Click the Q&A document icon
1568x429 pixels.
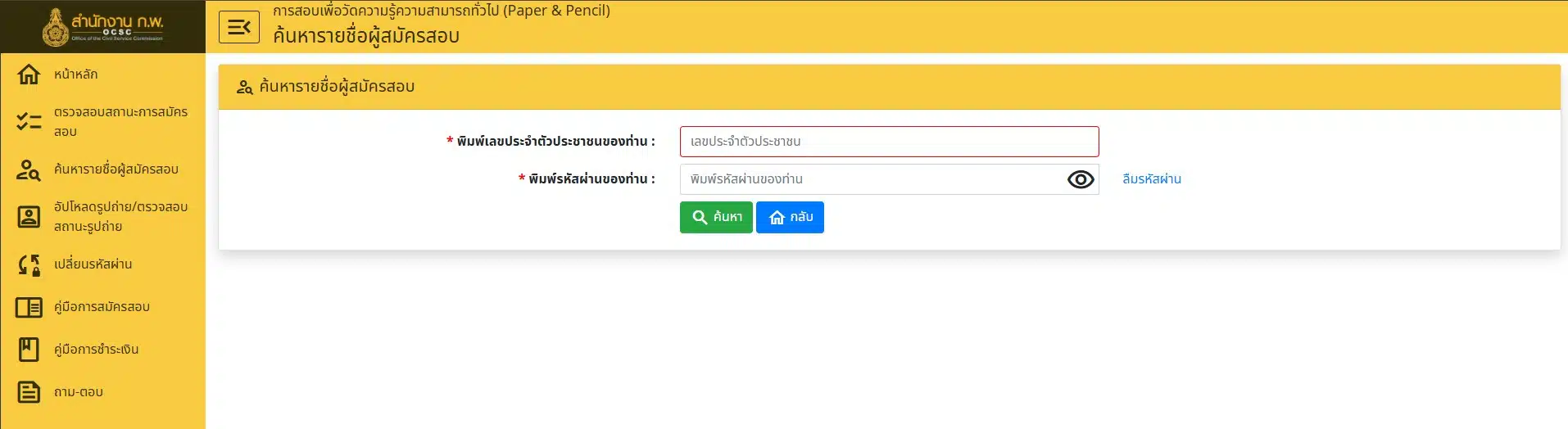[x=29, y=392]
